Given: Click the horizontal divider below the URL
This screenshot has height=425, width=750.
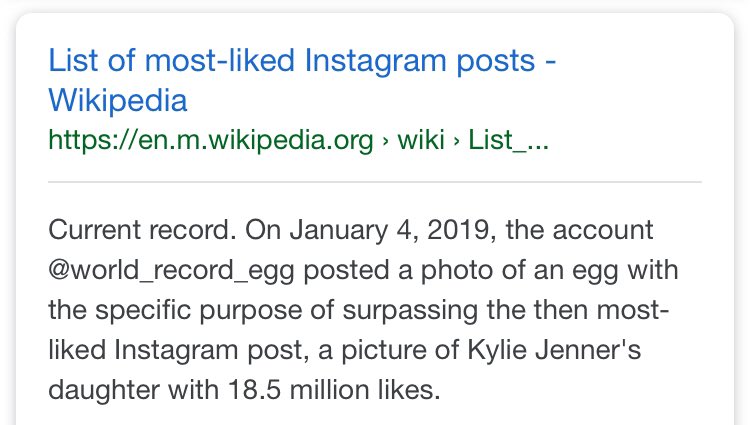Looking at the screenshot, I should [x=375, y=182].
